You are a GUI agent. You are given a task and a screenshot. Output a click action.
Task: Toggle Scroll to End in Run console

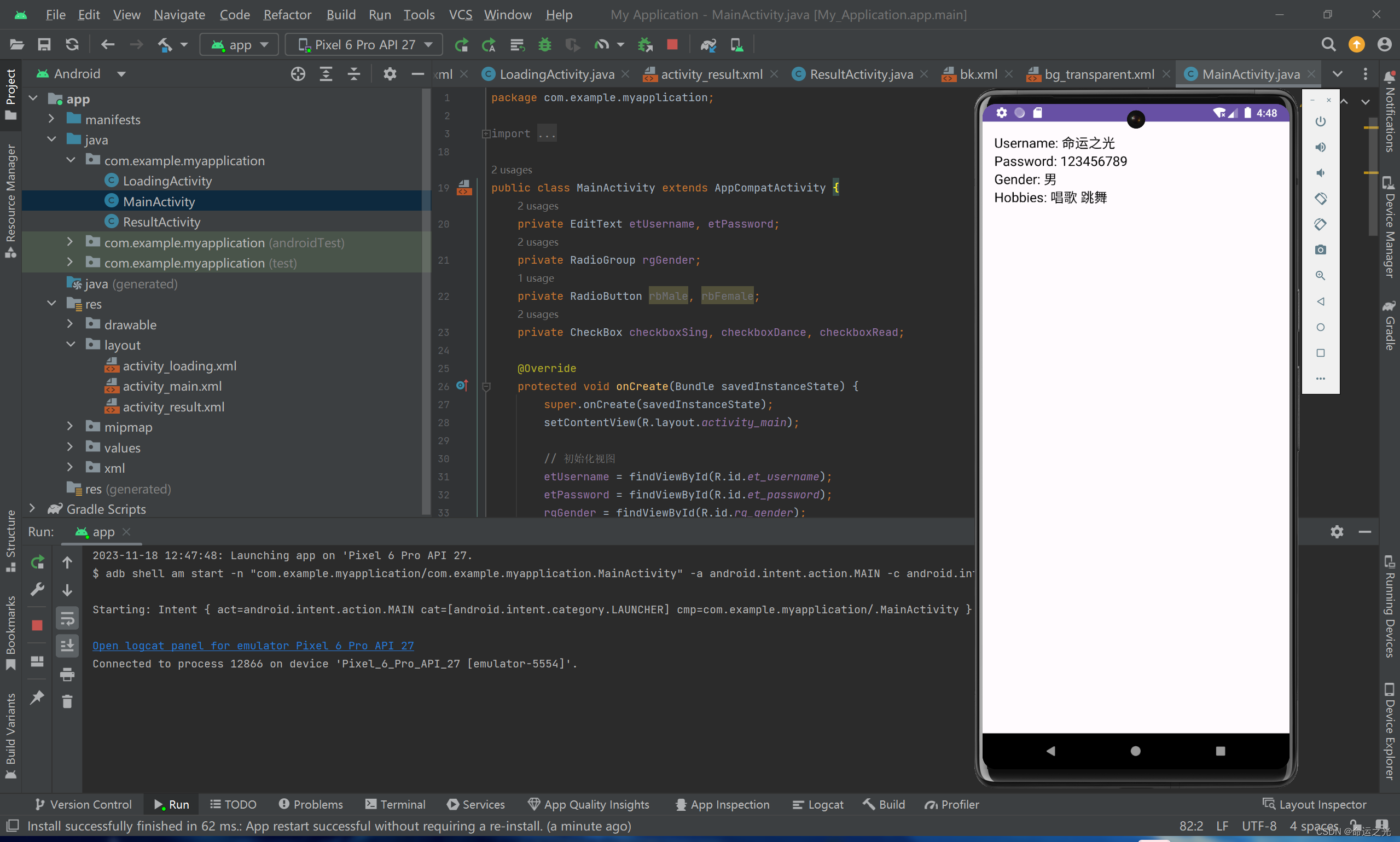point(67,646)
